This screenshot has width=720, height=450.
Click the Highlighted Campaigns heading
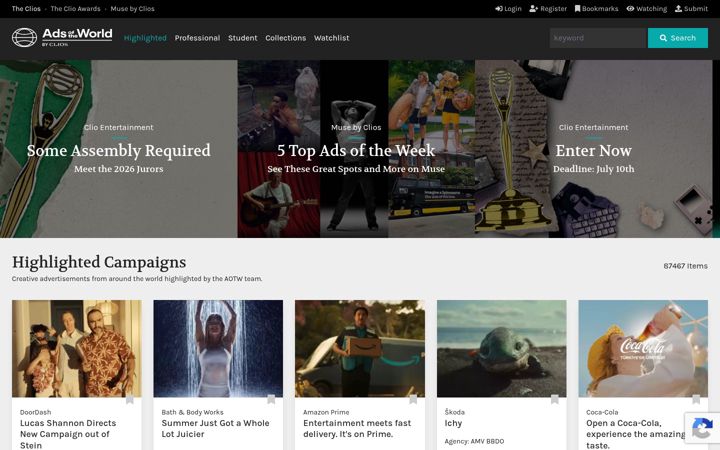click(99, 262)
